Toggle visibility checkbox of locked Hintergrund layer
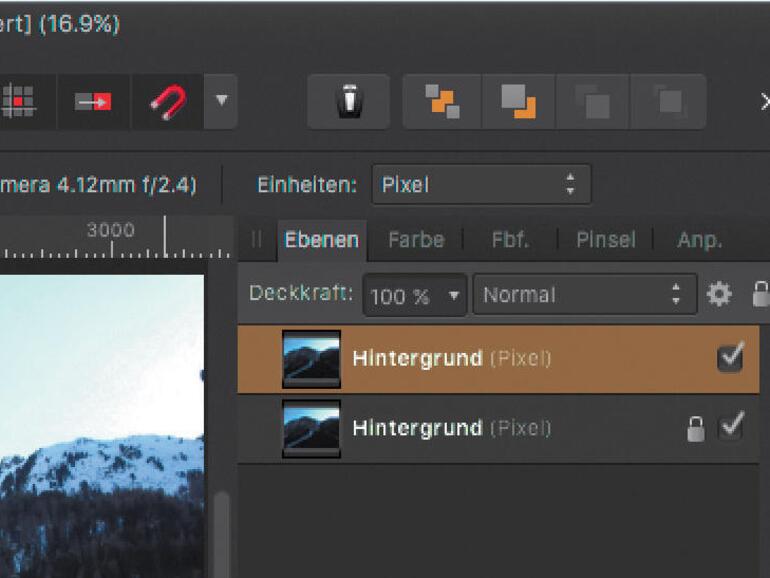Image resolution: width=770 pixels, height=578 pixels. point(731,426)
